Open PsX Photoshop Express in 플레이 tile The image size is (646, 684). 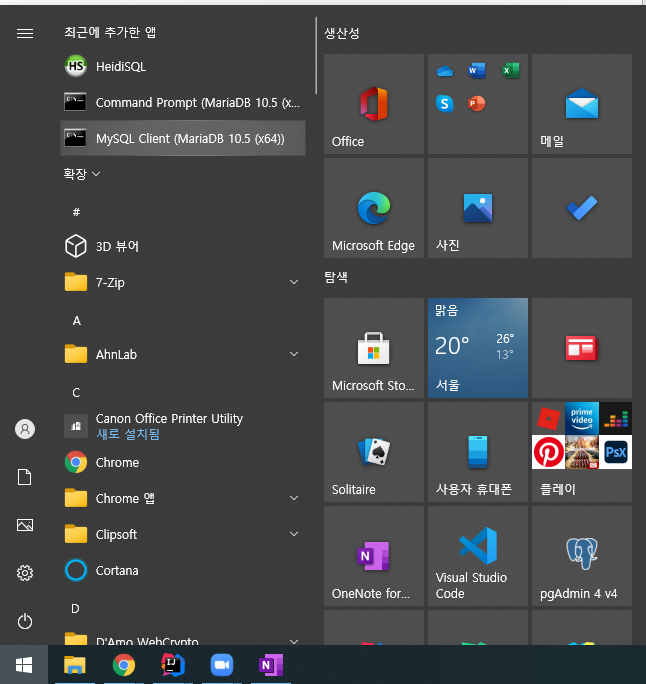pyautogui.click(x=615, y=452)
